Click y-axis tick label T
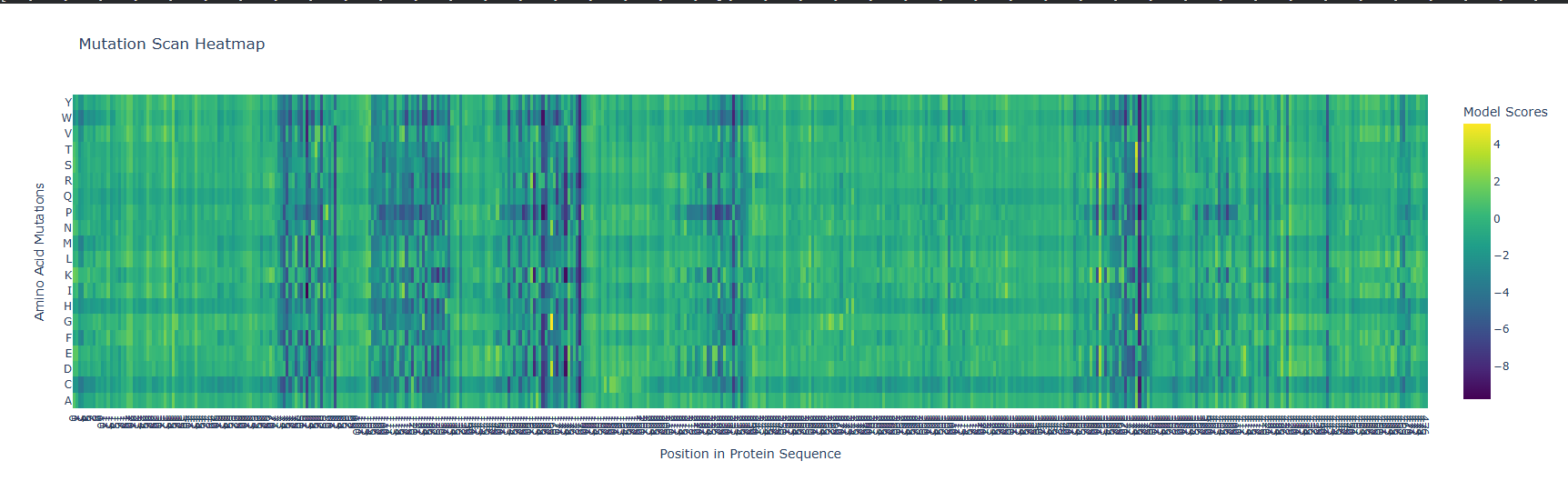Screen dimensions: 1568x481 tap(67, 150)
